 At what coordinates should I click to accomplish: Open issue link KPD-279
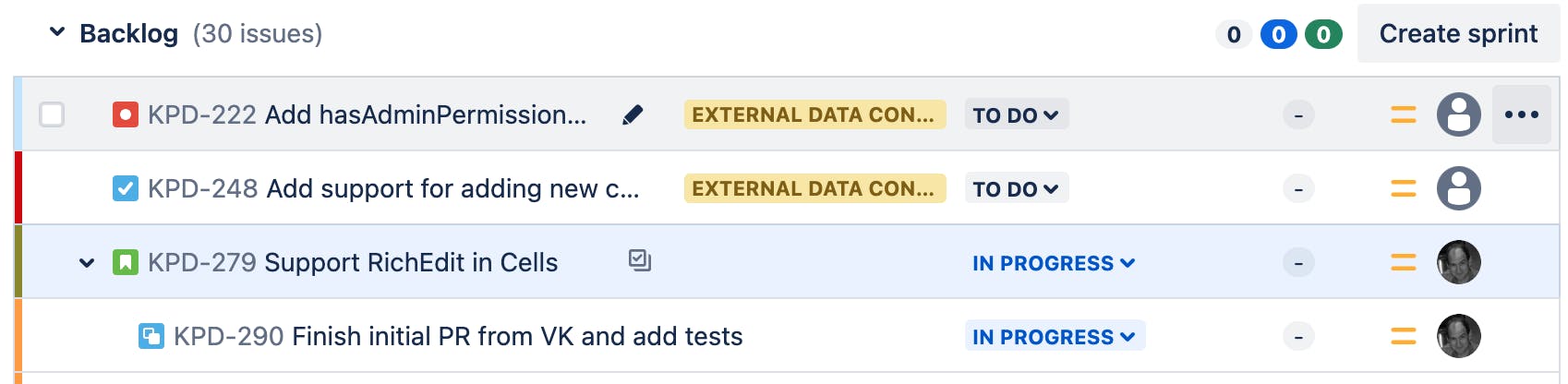click(x=202, y=262)
